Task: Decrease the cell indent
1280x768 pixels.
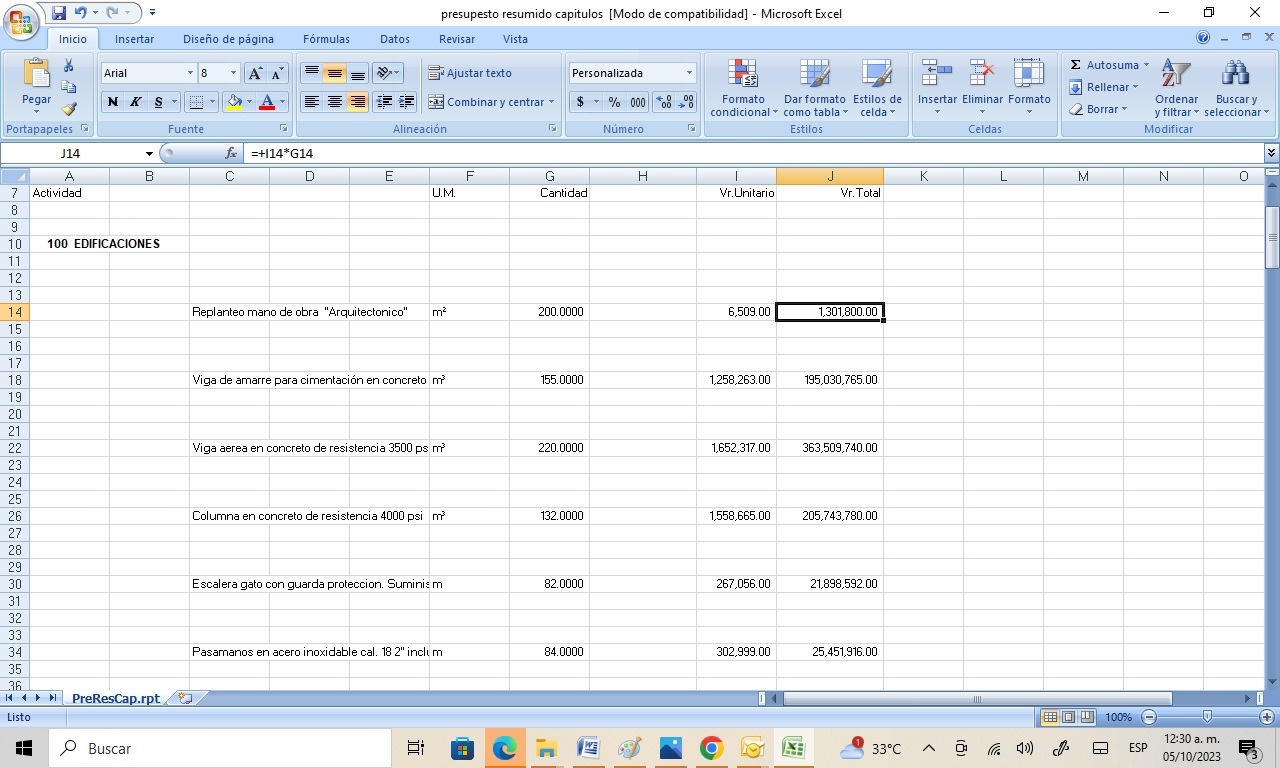Action: [384, 102]
